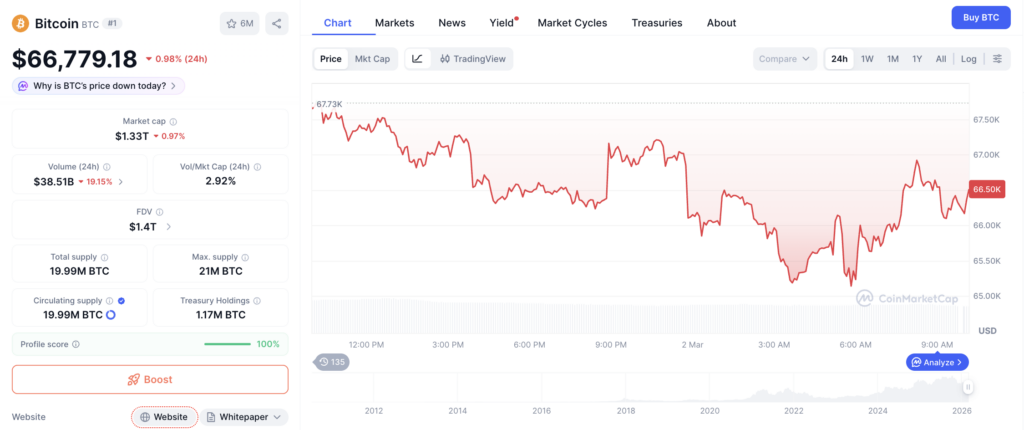Click the pause icon on the range navigator

(x=968, y=388)
